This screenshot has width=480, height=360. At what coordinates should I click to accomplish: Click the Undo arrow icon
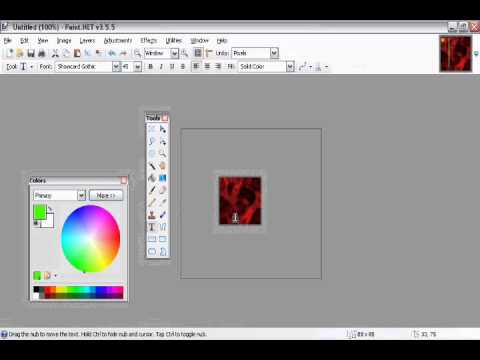pyautogui.click(x=112, y=53)
